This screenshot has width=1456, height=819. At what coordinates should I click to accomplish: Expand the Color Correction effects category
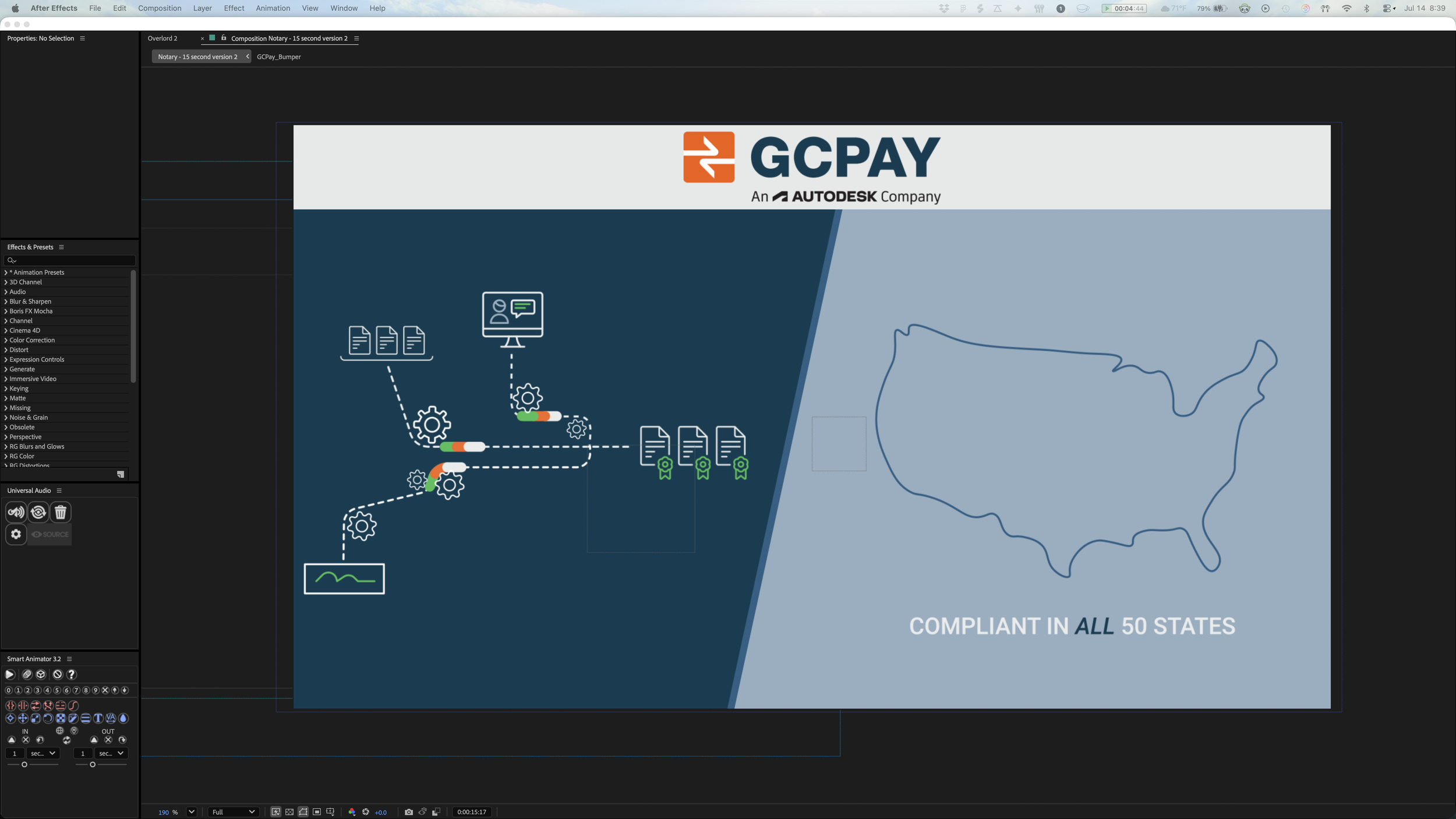tap(6, 340)
